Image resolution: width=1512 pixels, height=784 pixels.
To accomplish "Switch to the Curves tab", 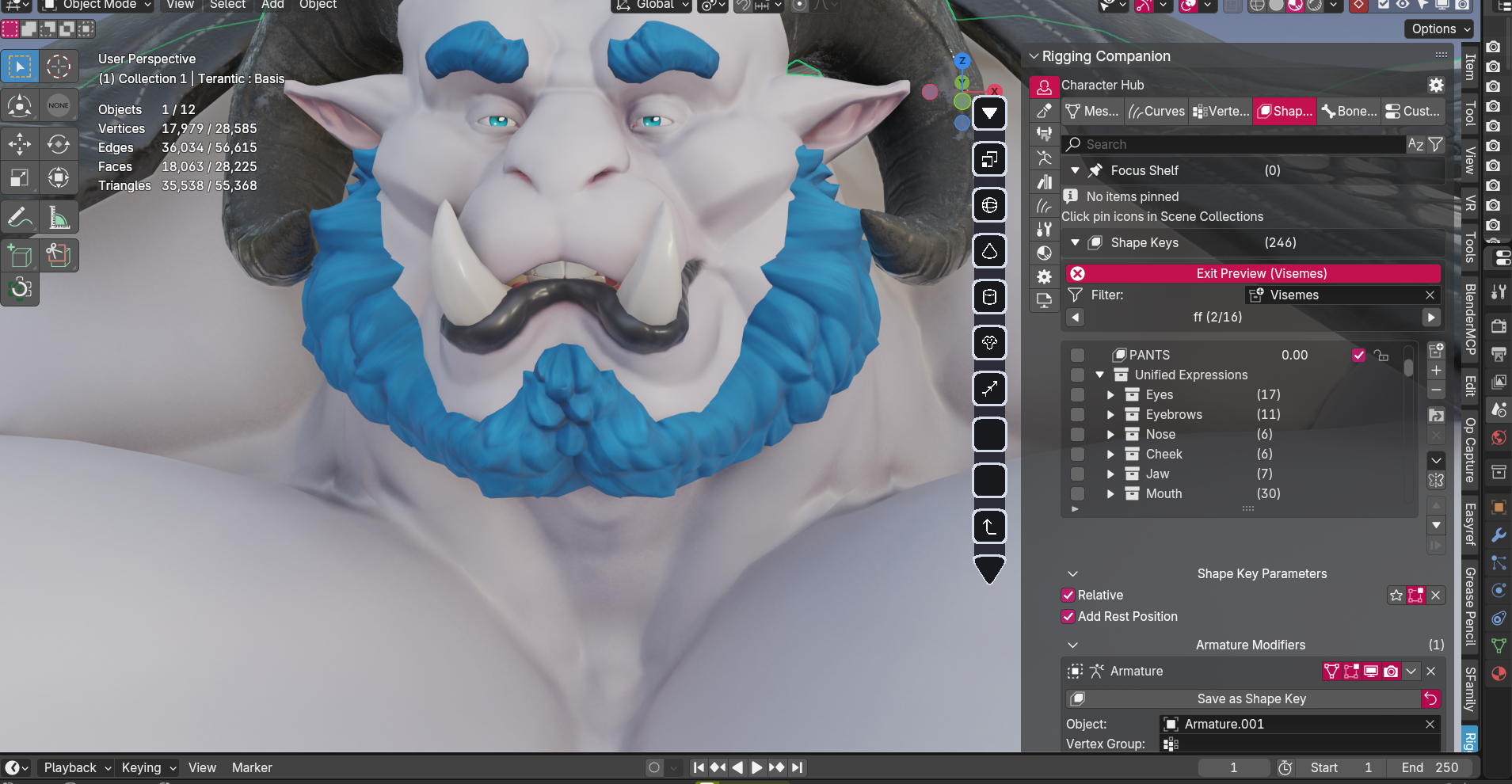I will [1156, 111].
